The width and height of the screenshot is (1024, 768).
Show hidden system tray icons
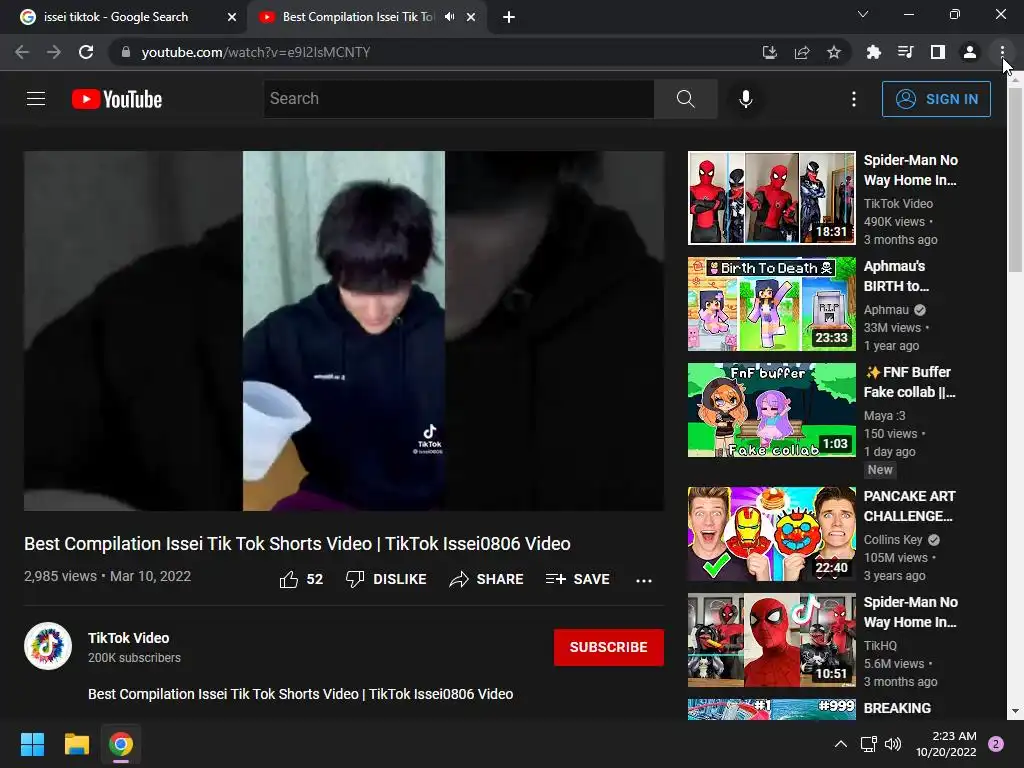[x=840, y=744]
